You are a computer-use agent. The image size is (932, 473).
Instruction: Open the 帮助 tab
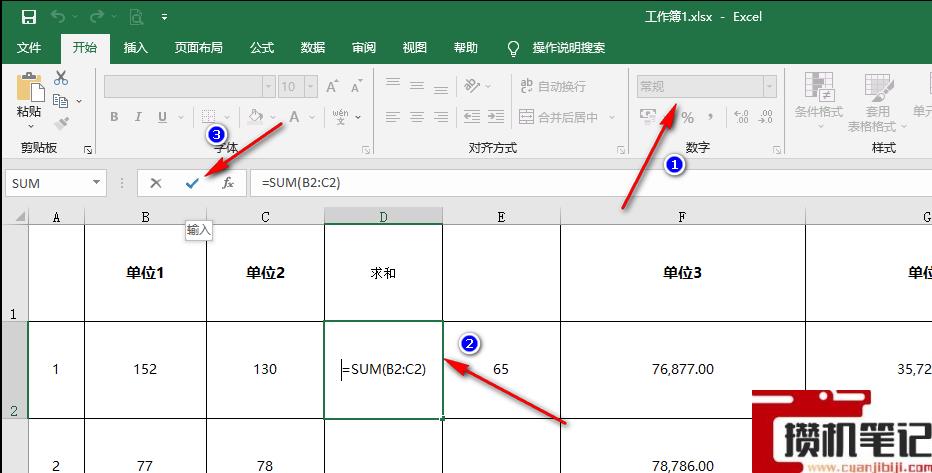pyautogui.click(x=465, y=48)
